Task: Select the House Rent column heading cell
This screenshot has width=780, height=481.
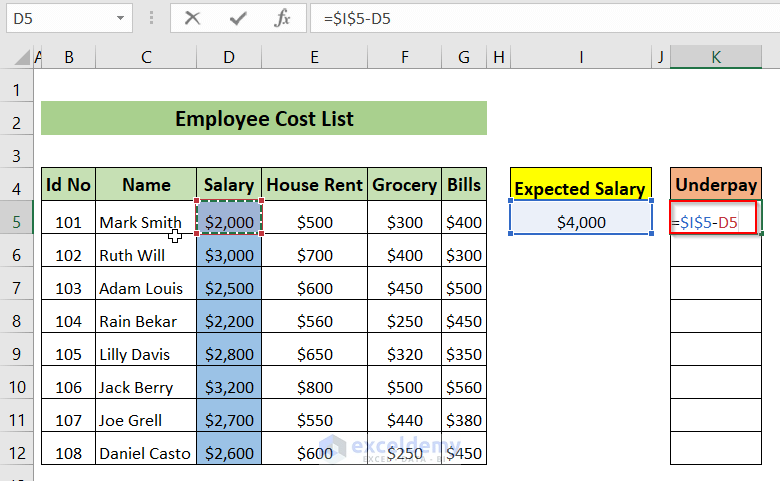Action: (x=314, y=185)
